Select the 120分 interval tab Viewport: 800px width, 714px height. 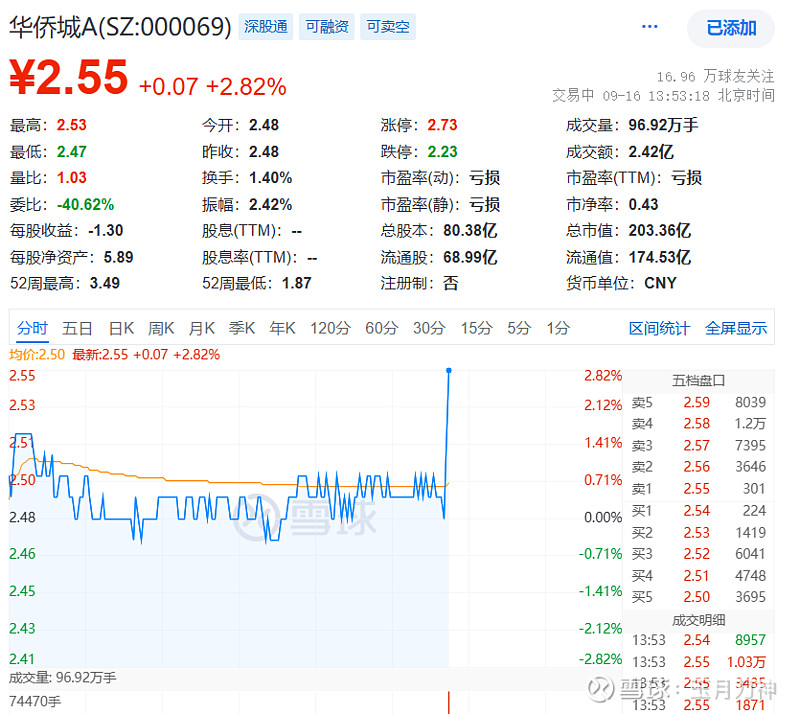(x=330, y=328)
